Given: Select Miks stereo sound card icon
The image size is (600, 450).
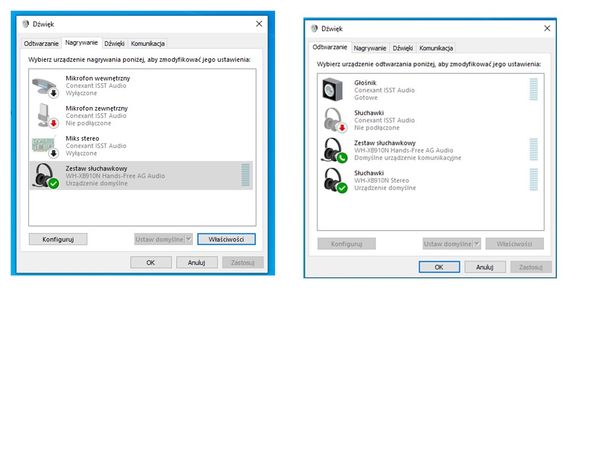Looking at the screenshot, I should (46, 145).
